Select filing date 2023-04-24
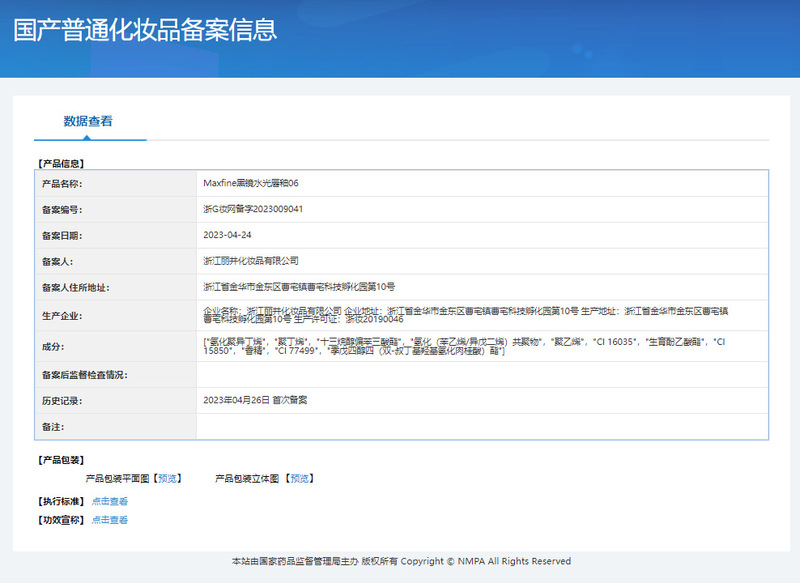This screenshot has height=583, width=800. click(227, 235)
